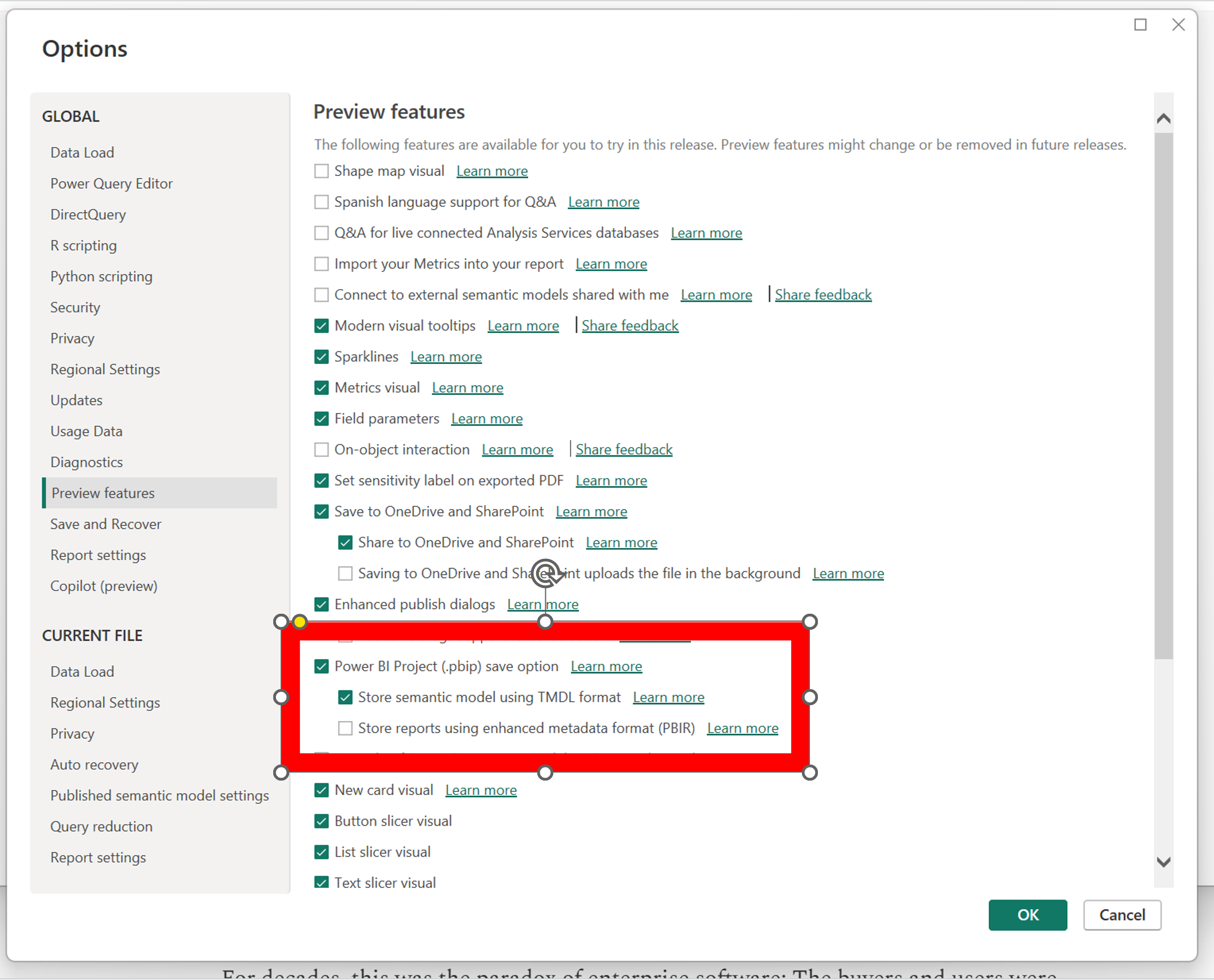
Task: Toggle Button slicer visual checkbox
Action: point(321,821)
